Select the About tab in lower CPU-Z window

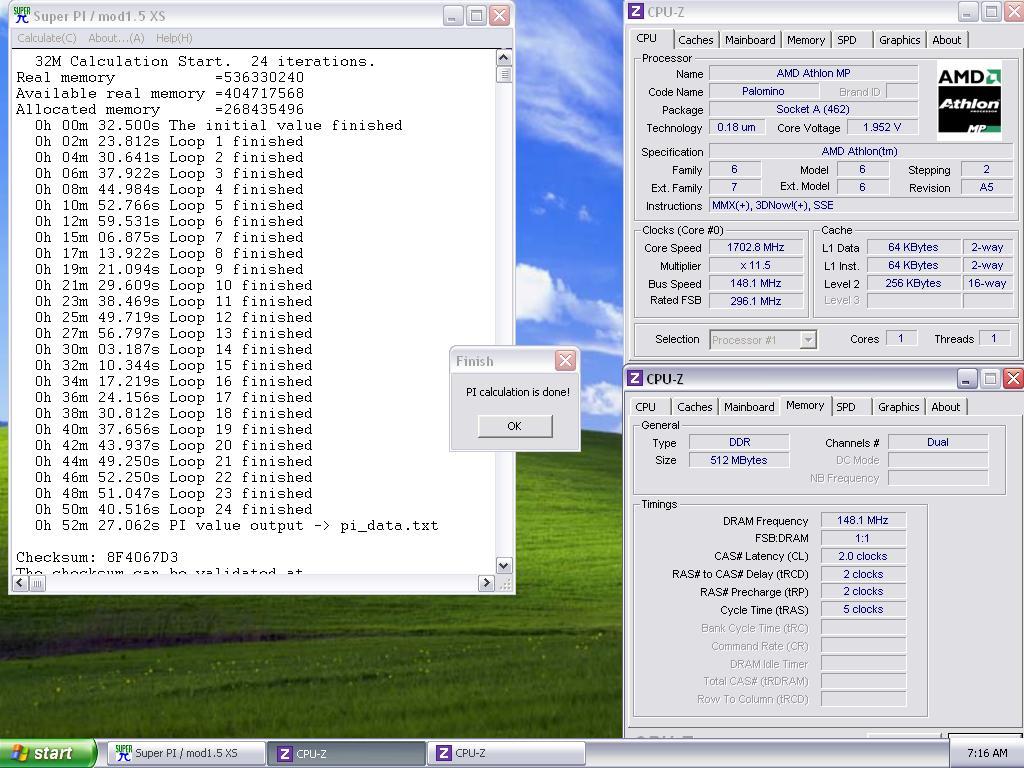tap(946, 407)
